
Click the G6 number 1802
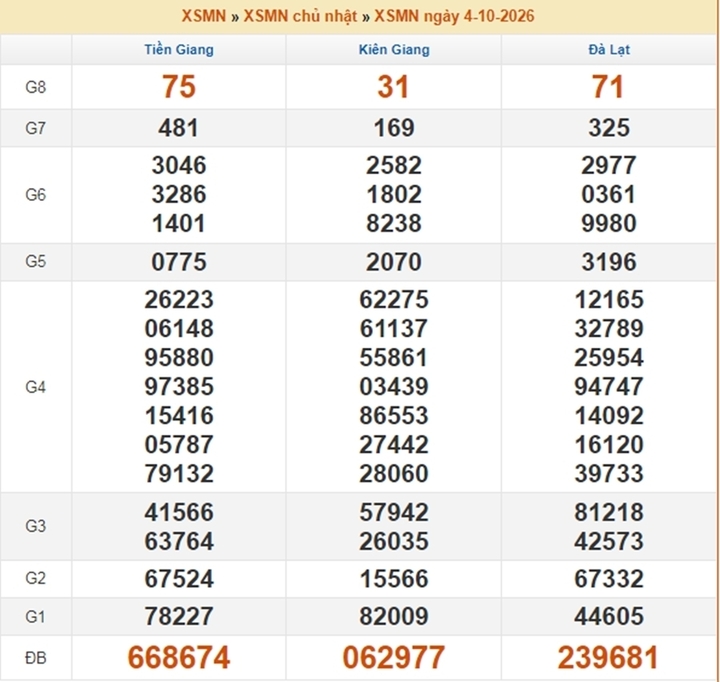[394, 194]
